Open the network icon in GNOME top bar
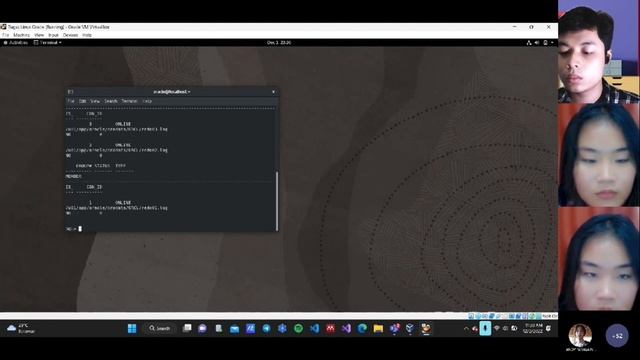The height and width of the screenshot is (360, 640). coord(529,42)
